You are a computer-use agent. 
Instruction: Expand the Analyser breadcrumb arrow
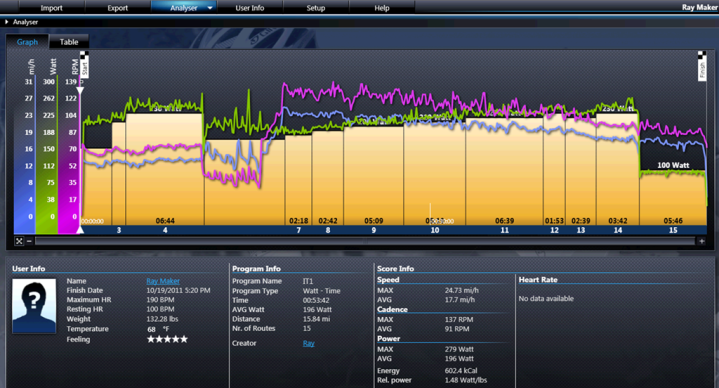(x=6, y=22)
